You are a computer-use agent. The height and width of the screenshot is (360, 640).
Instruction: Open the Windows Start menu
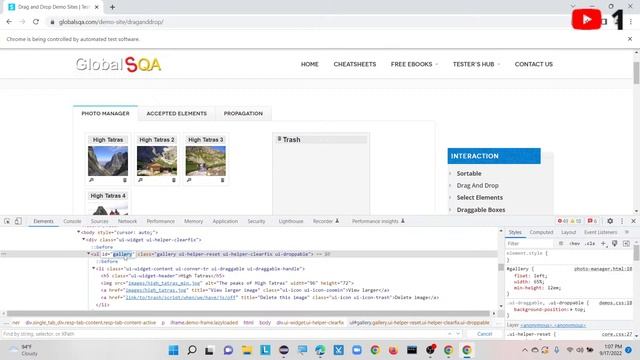(x=173, y=350)
